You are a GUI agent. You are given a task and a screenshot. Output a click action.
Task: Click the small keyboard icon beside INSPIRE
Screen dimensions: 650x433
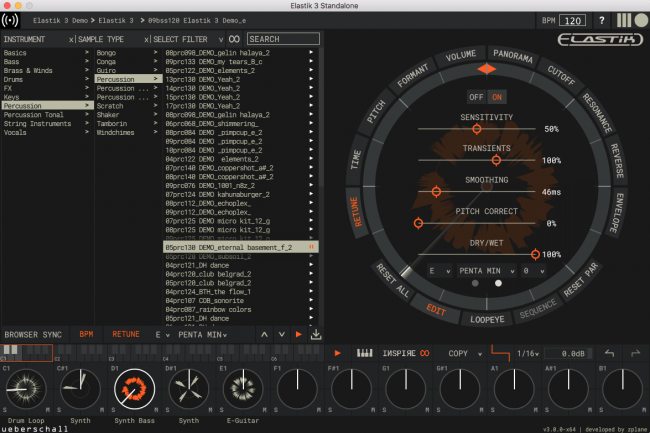(365, 353)
